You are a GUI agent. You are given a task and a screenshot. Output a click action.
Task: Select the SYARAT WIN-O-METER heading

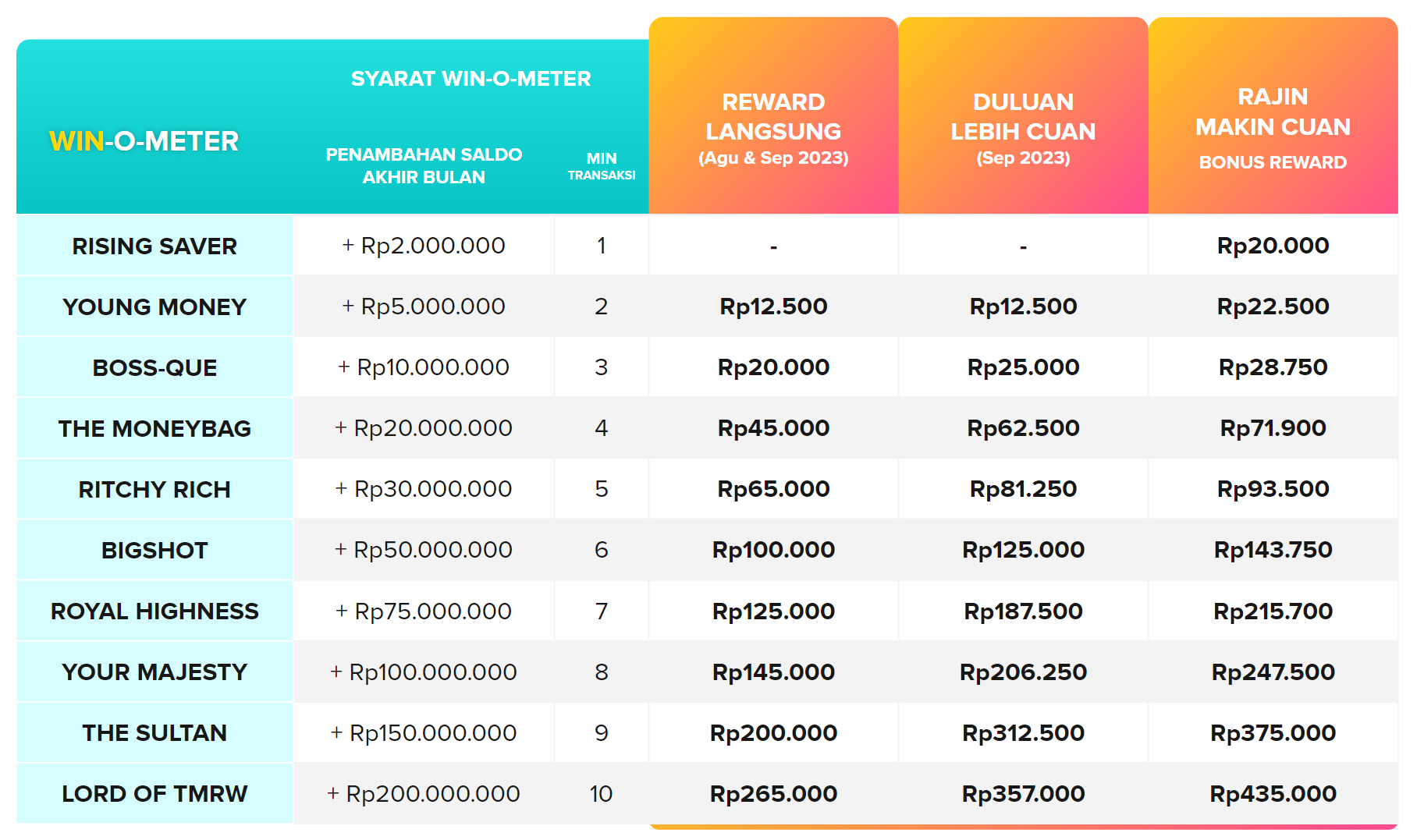click(x=471, y=79)
